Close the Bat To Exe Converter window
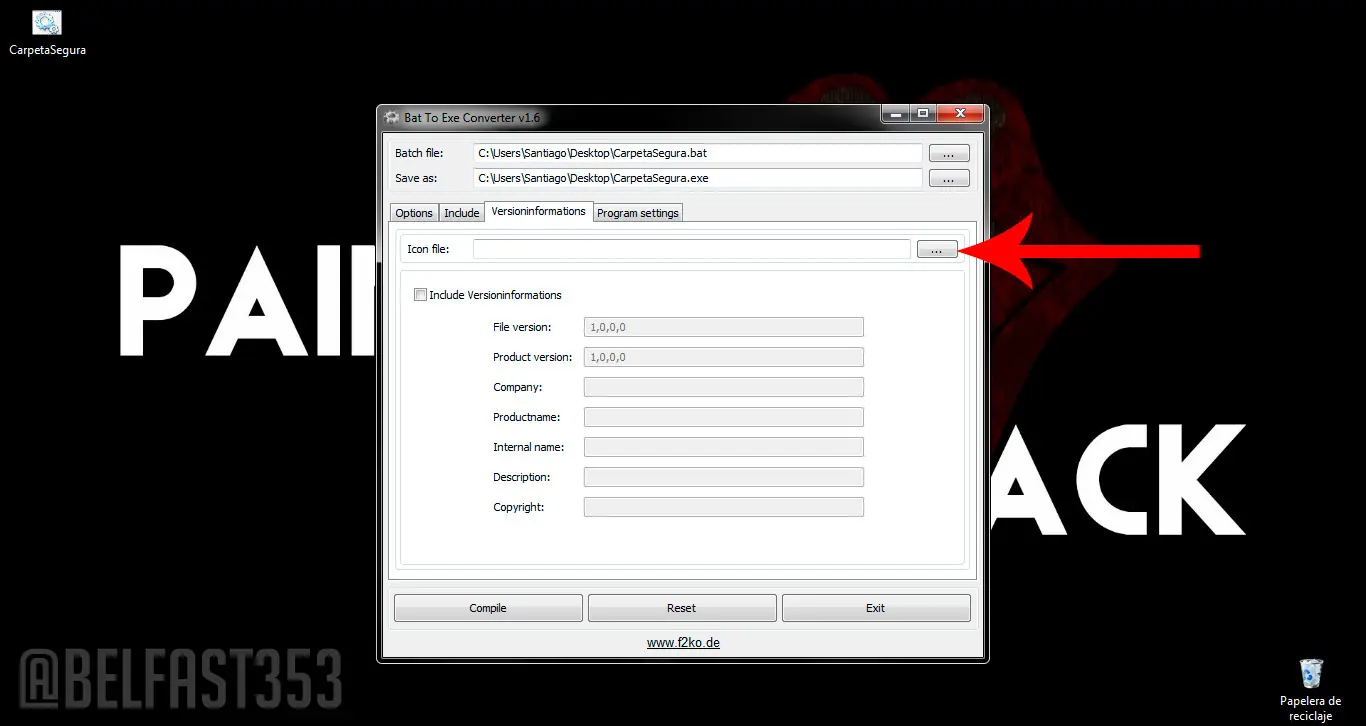This screenshot has width=1366, height=726. [x=959, y=114]
